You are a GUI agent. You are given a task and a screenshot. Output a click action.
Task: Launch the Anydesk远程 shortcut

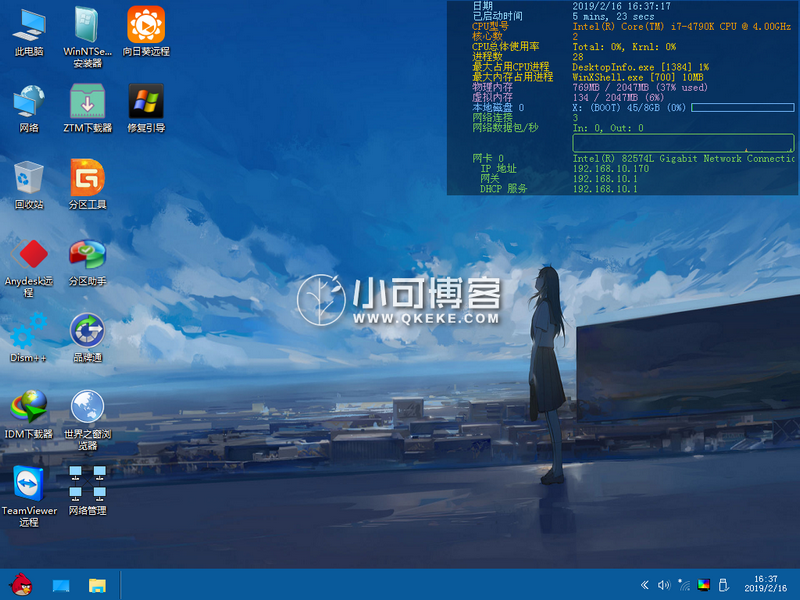coord(29,267)
